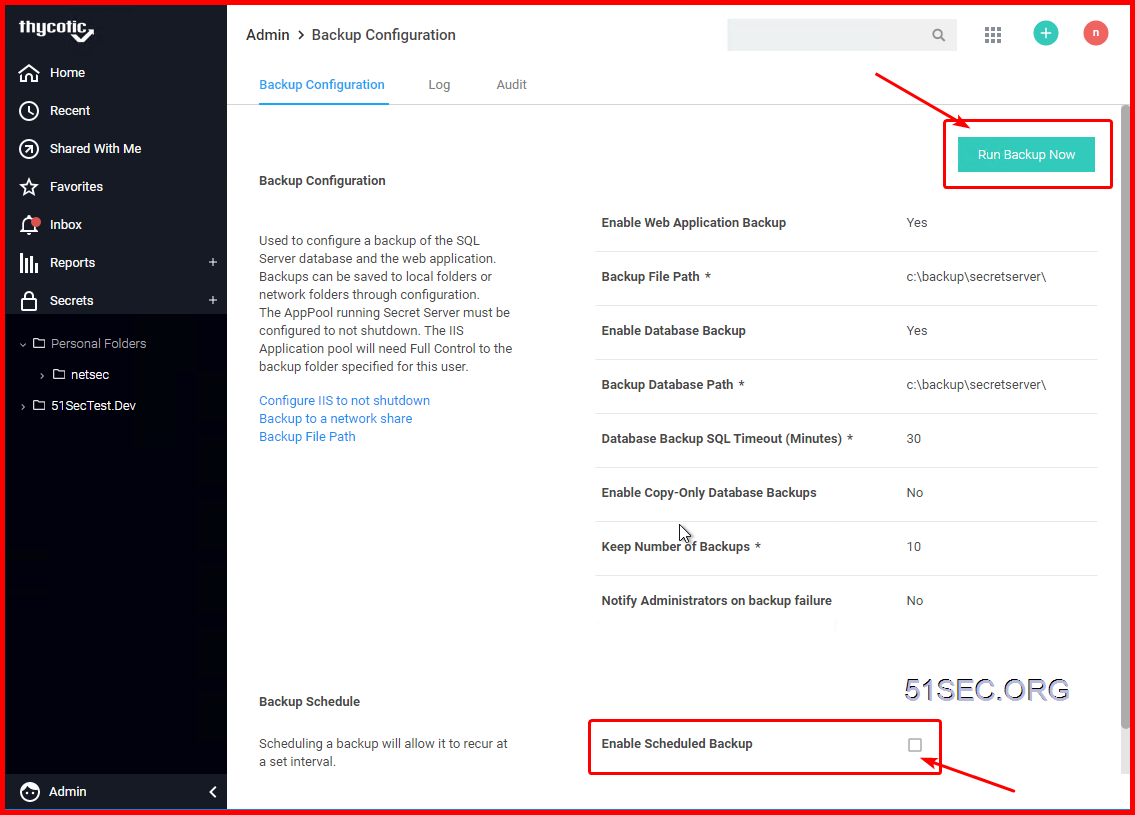Select the 51SecTest.Dev tree item
The height and width of the screenshot is (815, 1135).
[x=93, y=406]
